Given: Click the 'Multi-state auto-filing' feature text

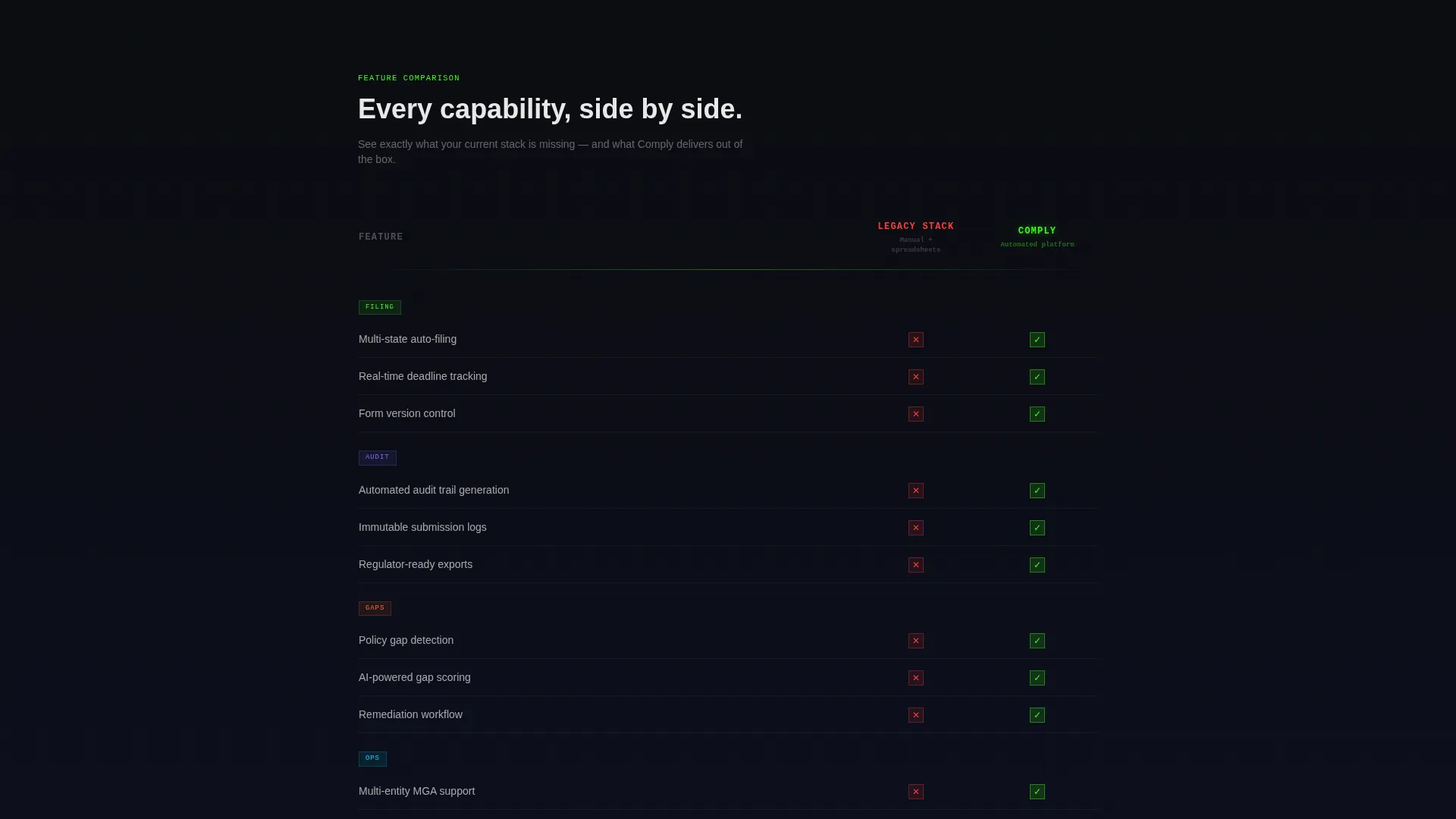Looking at the screenshot, I should click(407, 339).
